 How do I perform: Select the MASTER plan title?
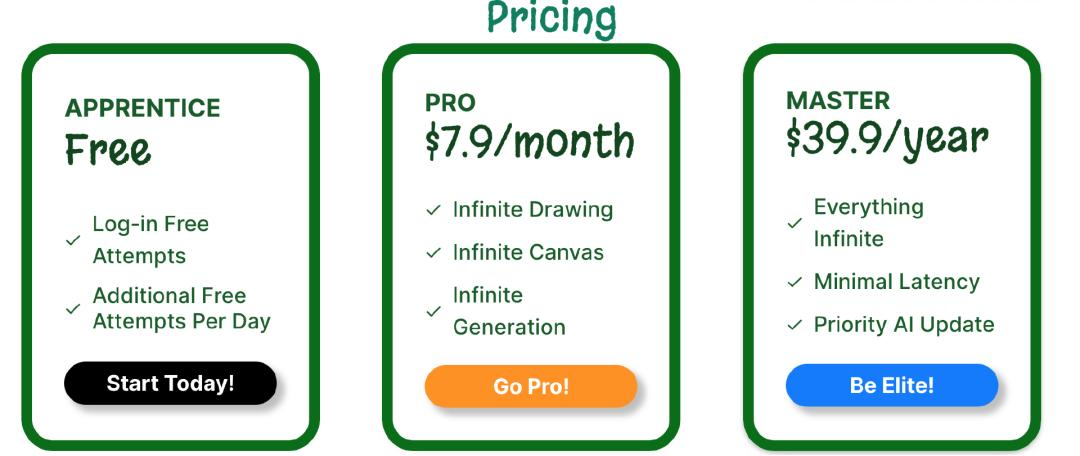click(x=838, y=101)
